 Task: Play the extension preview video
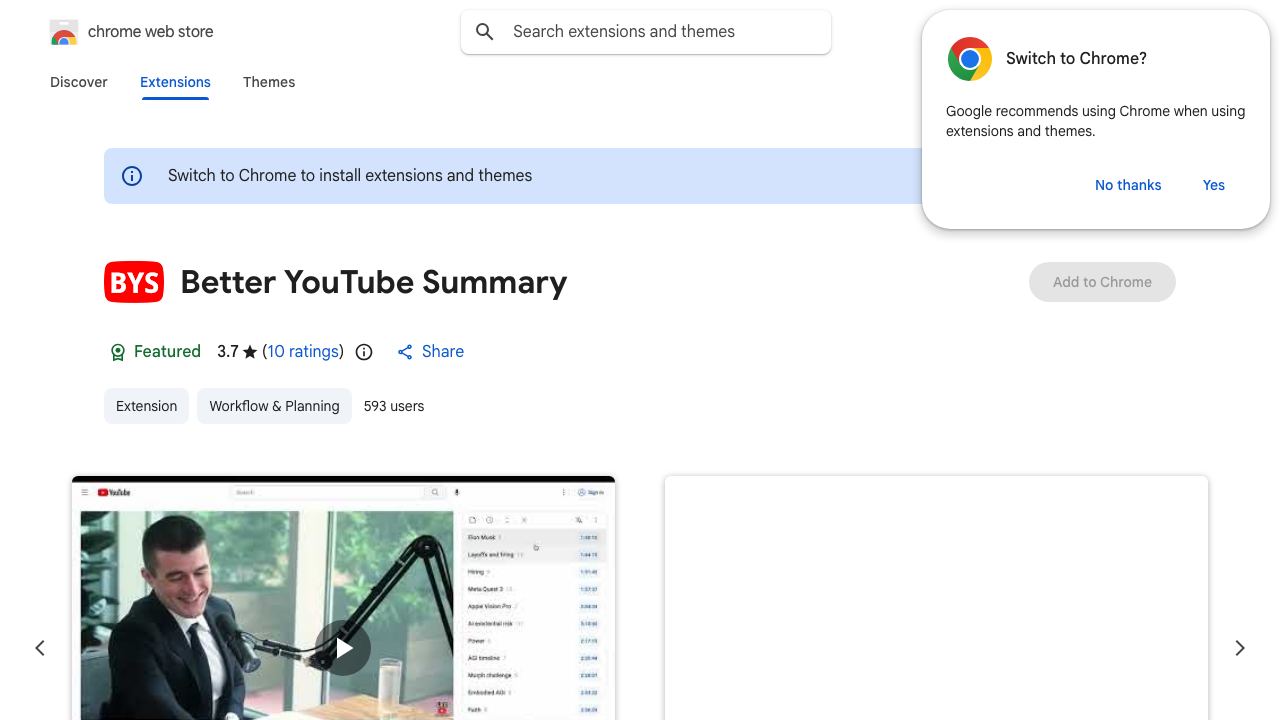click(343, 648)
